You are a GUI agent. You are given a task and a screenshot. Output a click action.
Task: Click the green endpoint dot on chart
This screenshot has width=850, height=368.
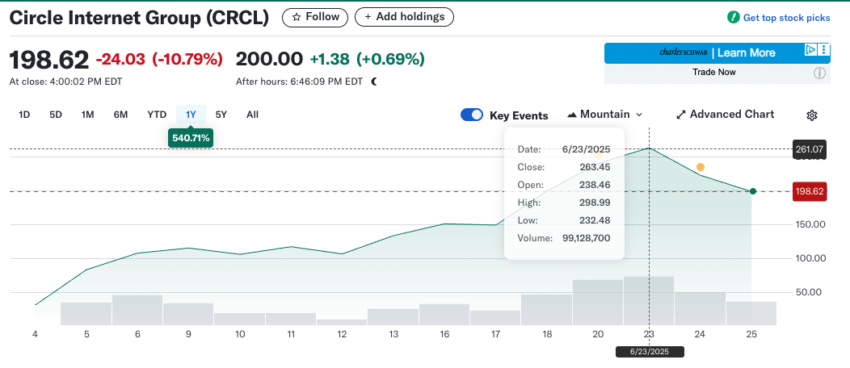752,191
